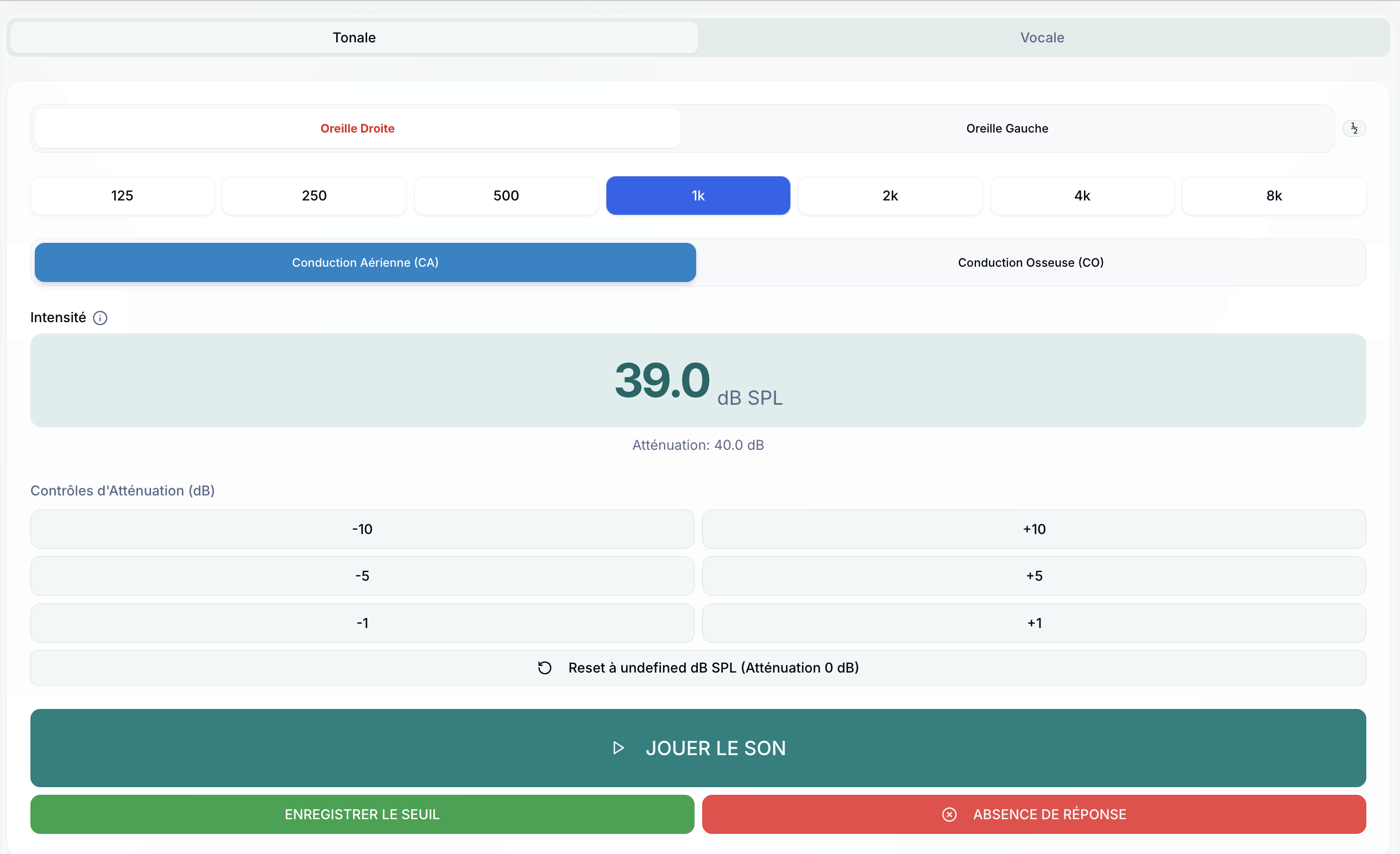The width and height of the screenshot is (1400, 854).
Task: Click the 39.0 dB SPL intensity display
Action: click(x=698, y=380)
